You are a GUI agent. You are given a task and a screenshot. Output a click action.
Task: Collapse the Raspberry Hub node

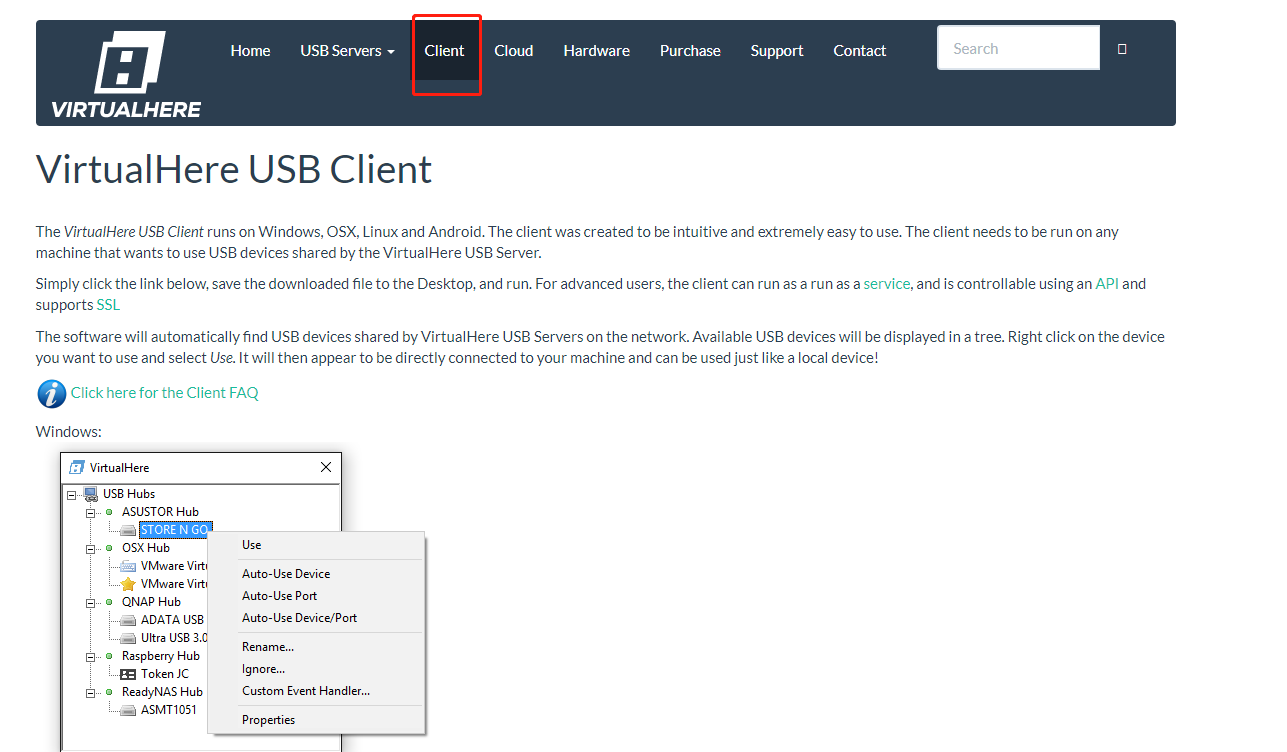tap(90, 656)
